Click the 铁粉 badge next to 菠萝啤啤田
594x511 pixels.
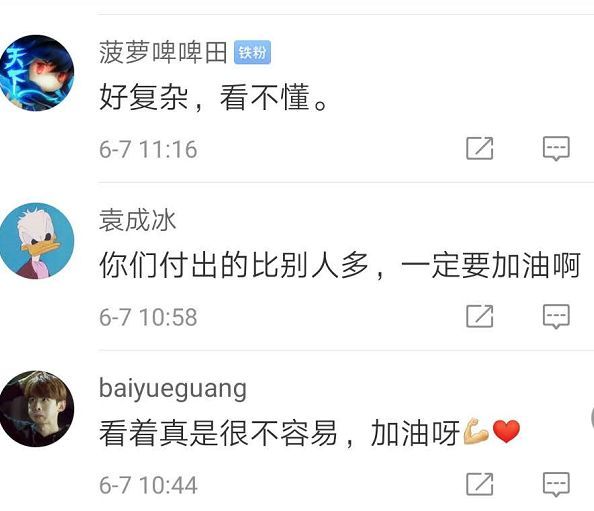(252, 52)
